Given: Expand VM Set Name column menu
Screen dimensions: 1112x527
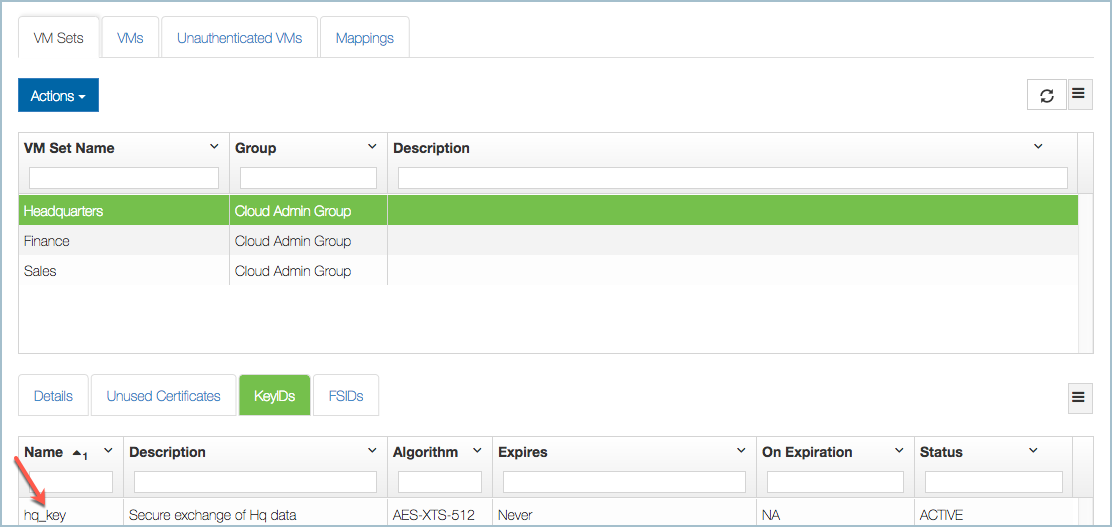Looking at the screenshot, I should pyautogui.click(x=214, y=147).
